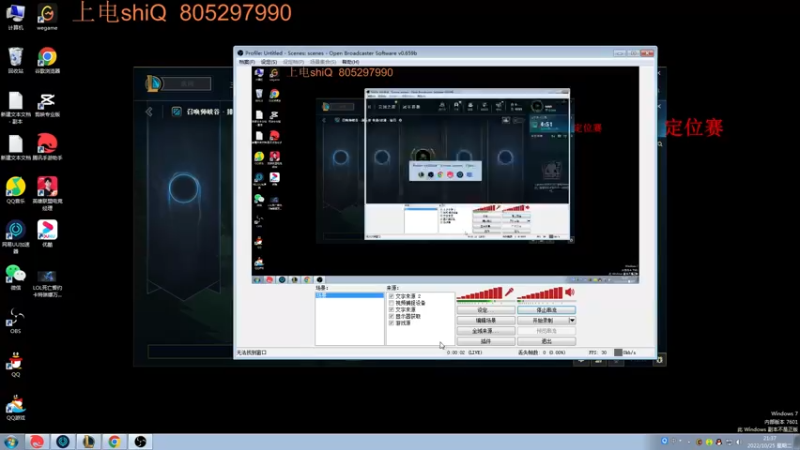The image size is (800, 450).
Task: Toggle the 显示器获取 source checkbox
Action: 391,316
